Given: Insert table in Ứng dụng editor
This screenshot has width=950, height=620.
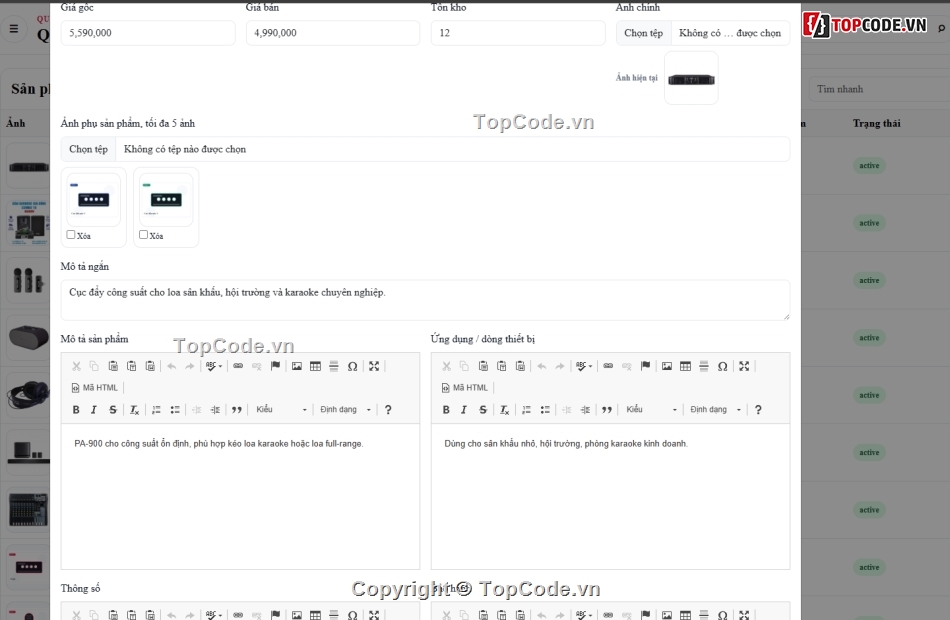Looking at the screenshot, I should point(685,366).
